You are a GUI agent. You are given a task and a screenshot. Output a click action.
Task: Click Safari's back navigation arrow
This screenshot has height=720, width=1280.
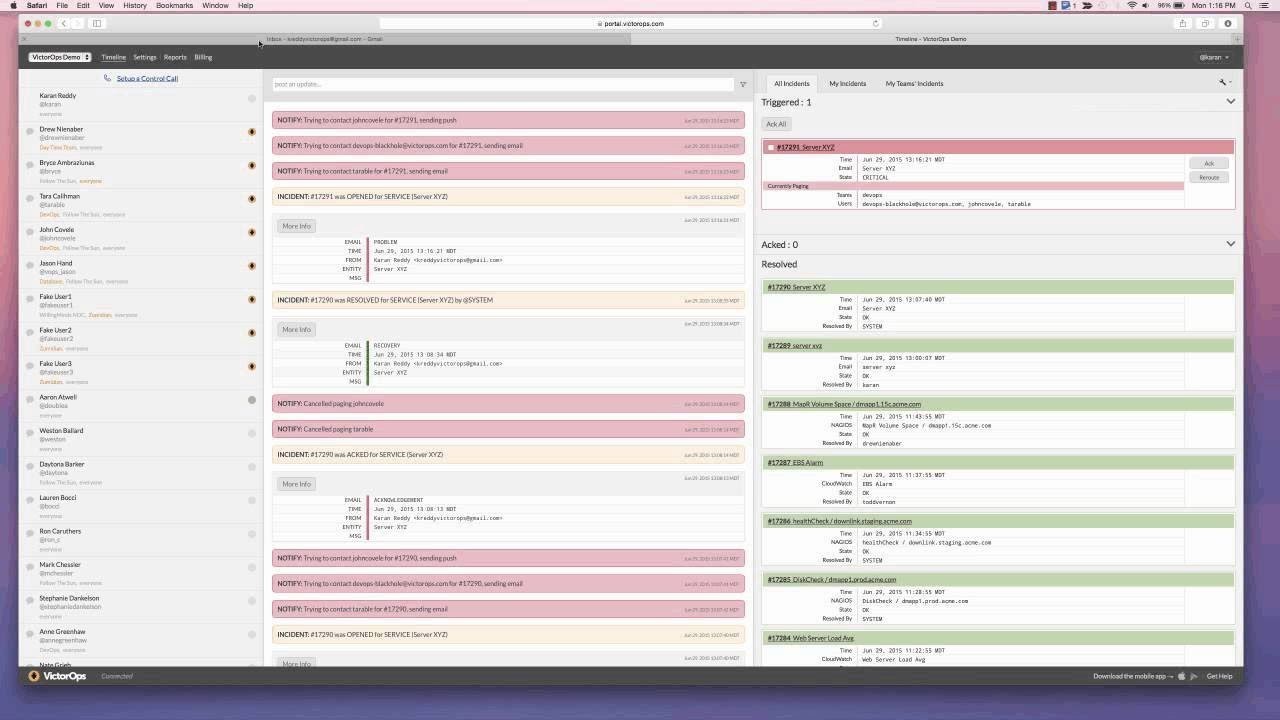tap(63, 23)
